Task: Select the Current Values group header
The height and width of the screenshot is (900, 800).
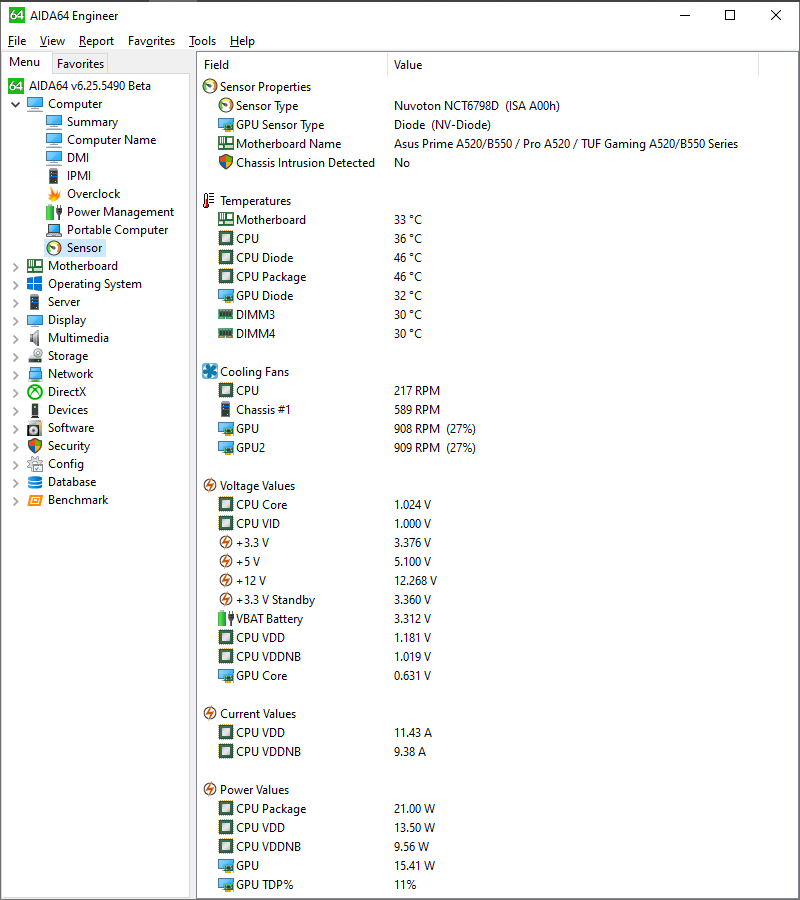Action: (x=258, y=713)
